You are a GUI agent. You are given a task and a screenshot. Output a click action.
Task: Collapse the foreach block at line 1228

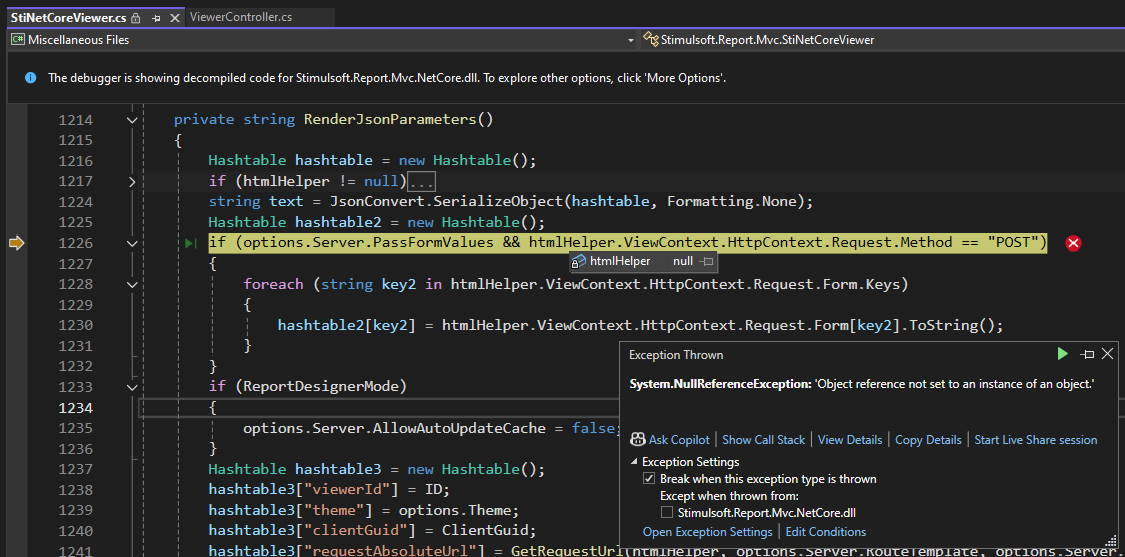coord(131,284)
